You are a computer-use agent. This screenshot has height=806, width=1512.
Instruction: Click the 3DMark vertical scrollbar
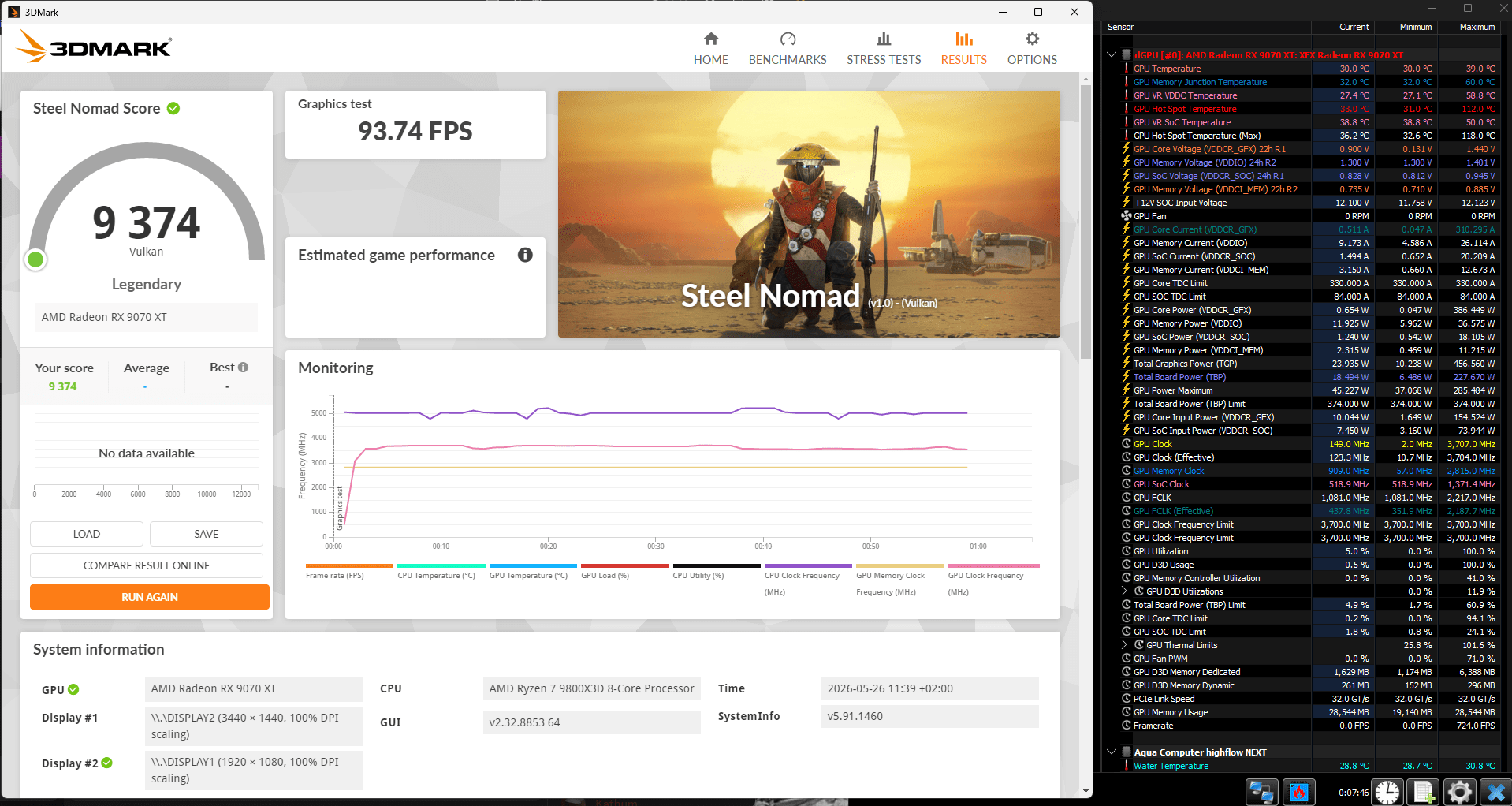pyautogui.click(x=1086, y=221)
